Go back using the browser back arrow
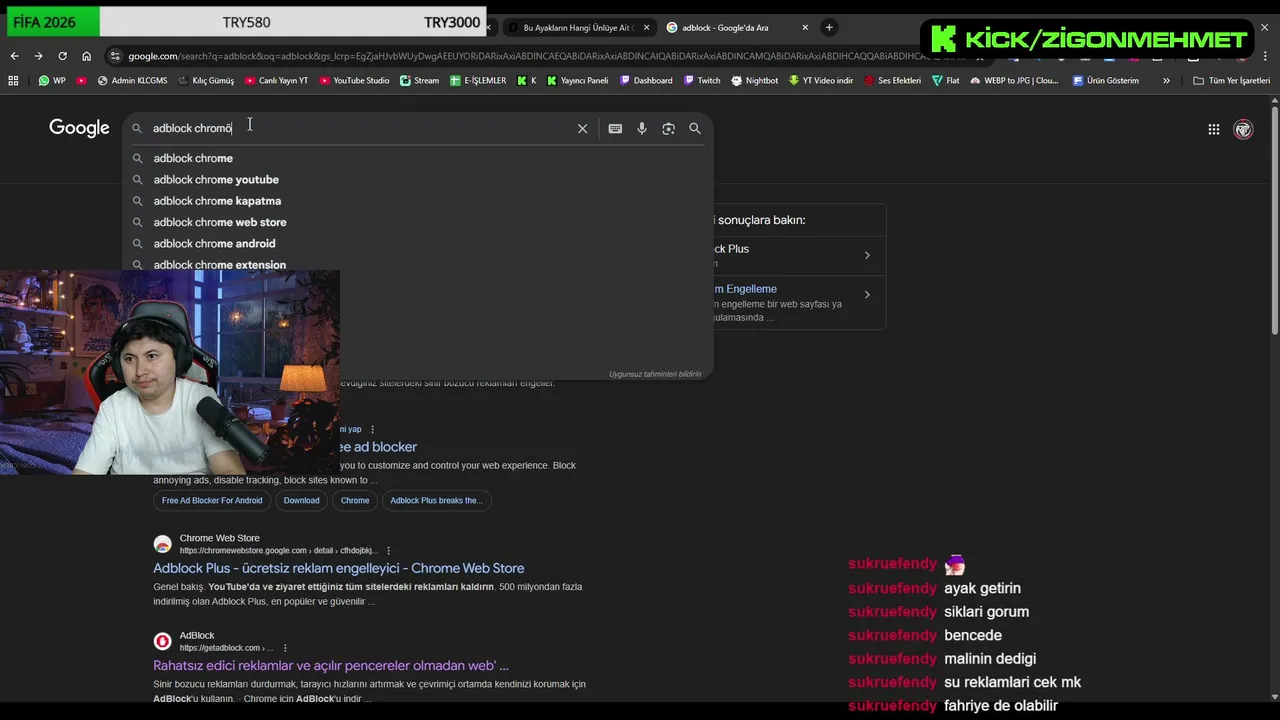This screenshot has width=1280, height=720. 14,56
